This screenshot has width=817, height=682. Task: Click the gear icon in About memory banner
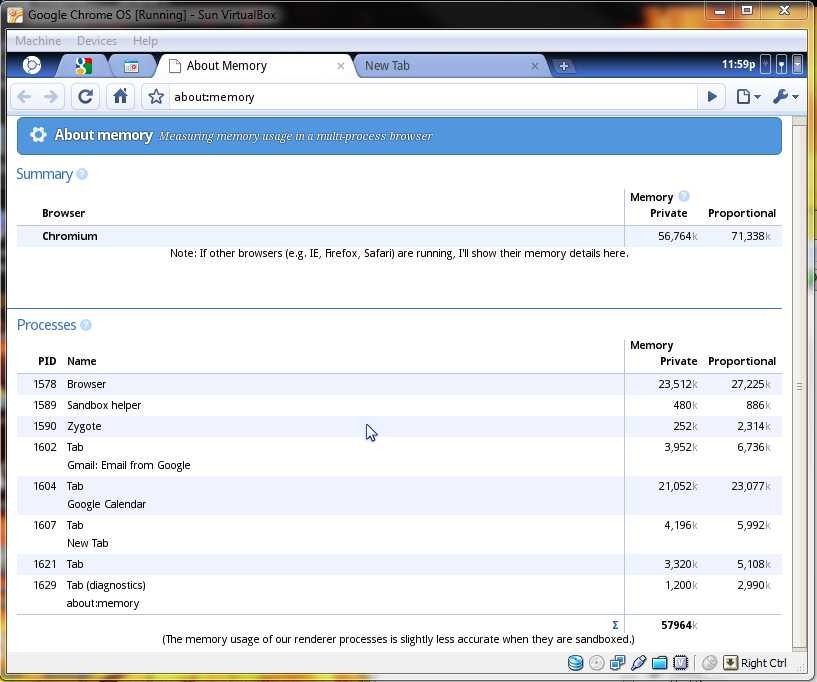coord(38,135)
